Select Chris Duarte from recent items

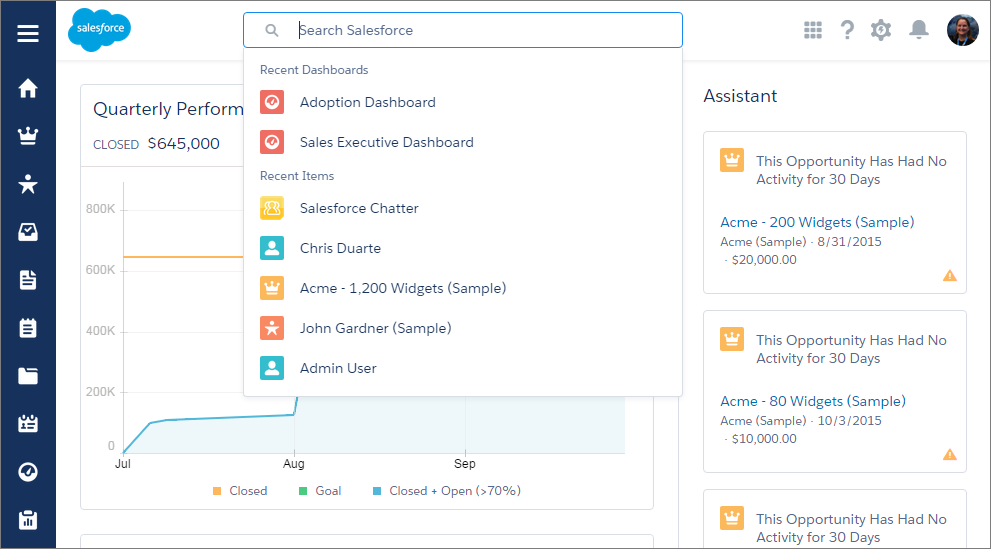[463, 248]
